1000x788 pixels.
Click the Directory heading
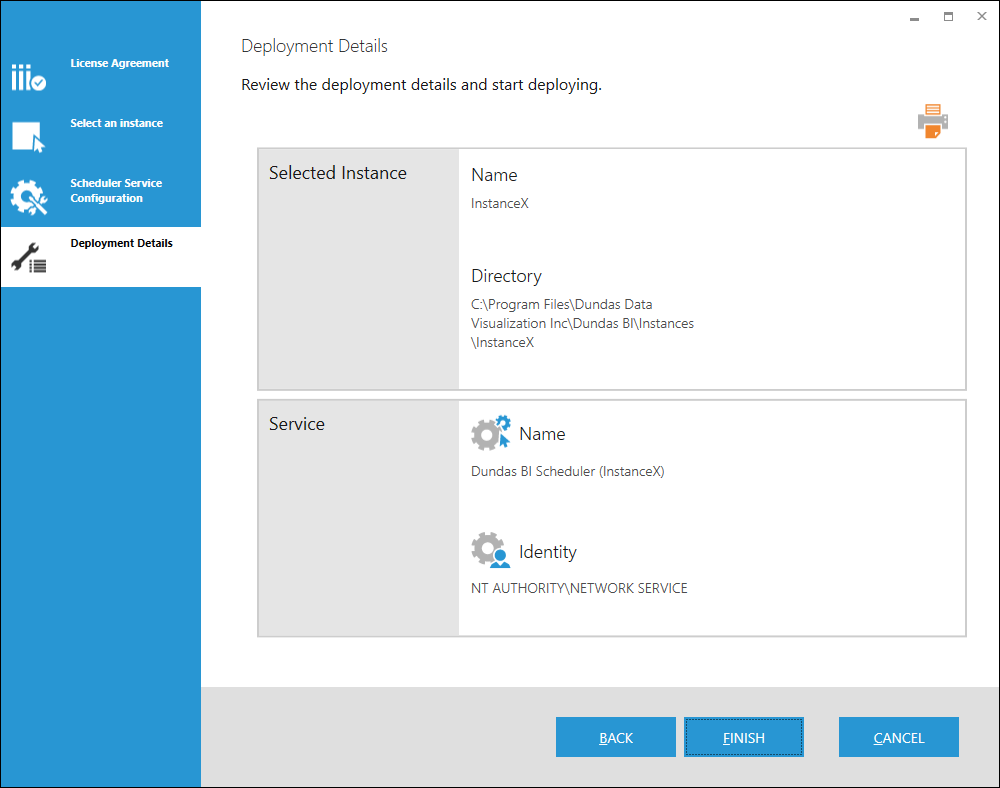(506, 276)
